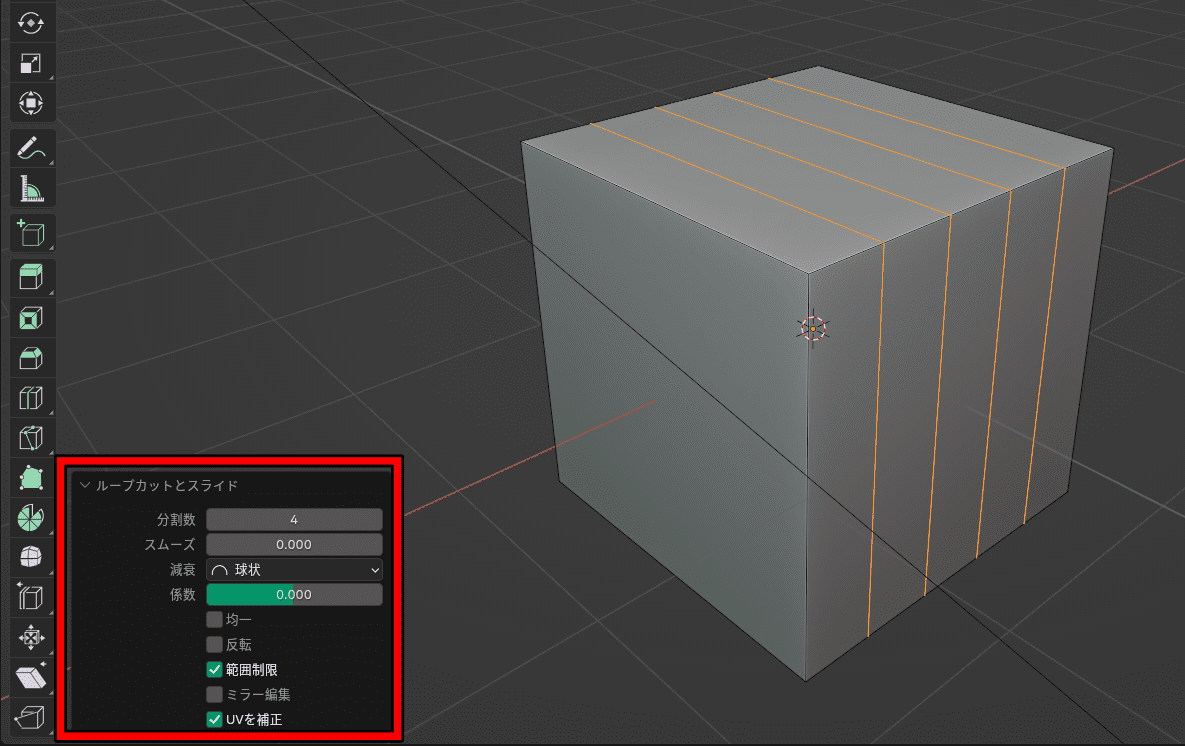Select the Rip Region tool

[x=31, y=717]
